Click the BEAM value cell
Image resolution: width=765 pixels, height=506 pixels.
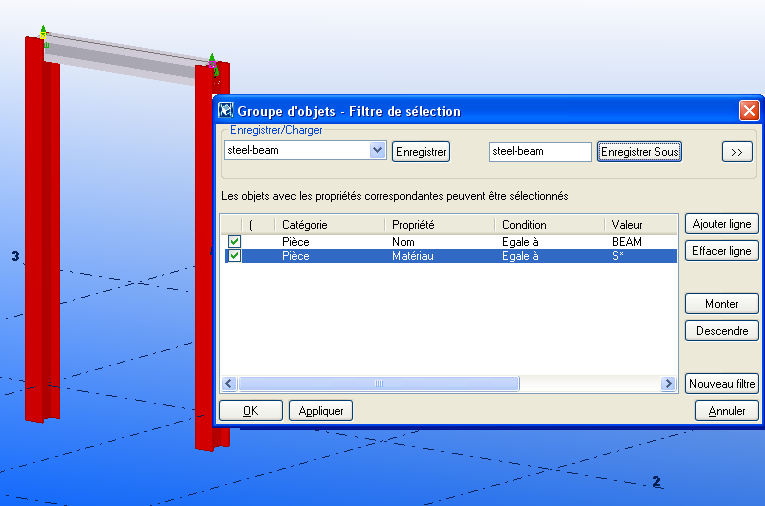coord(626,242)
